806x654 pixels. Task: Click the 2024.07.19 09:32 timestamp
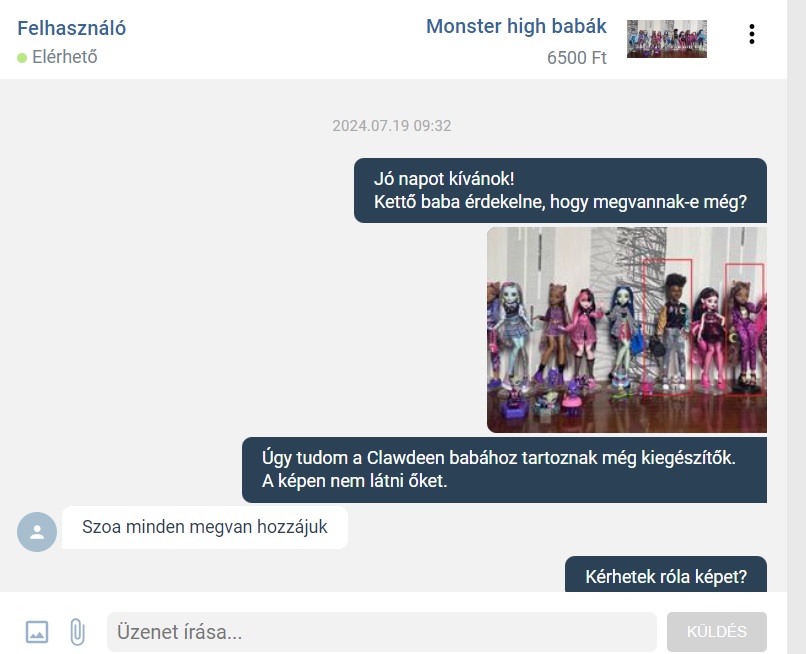pos(392,125)
